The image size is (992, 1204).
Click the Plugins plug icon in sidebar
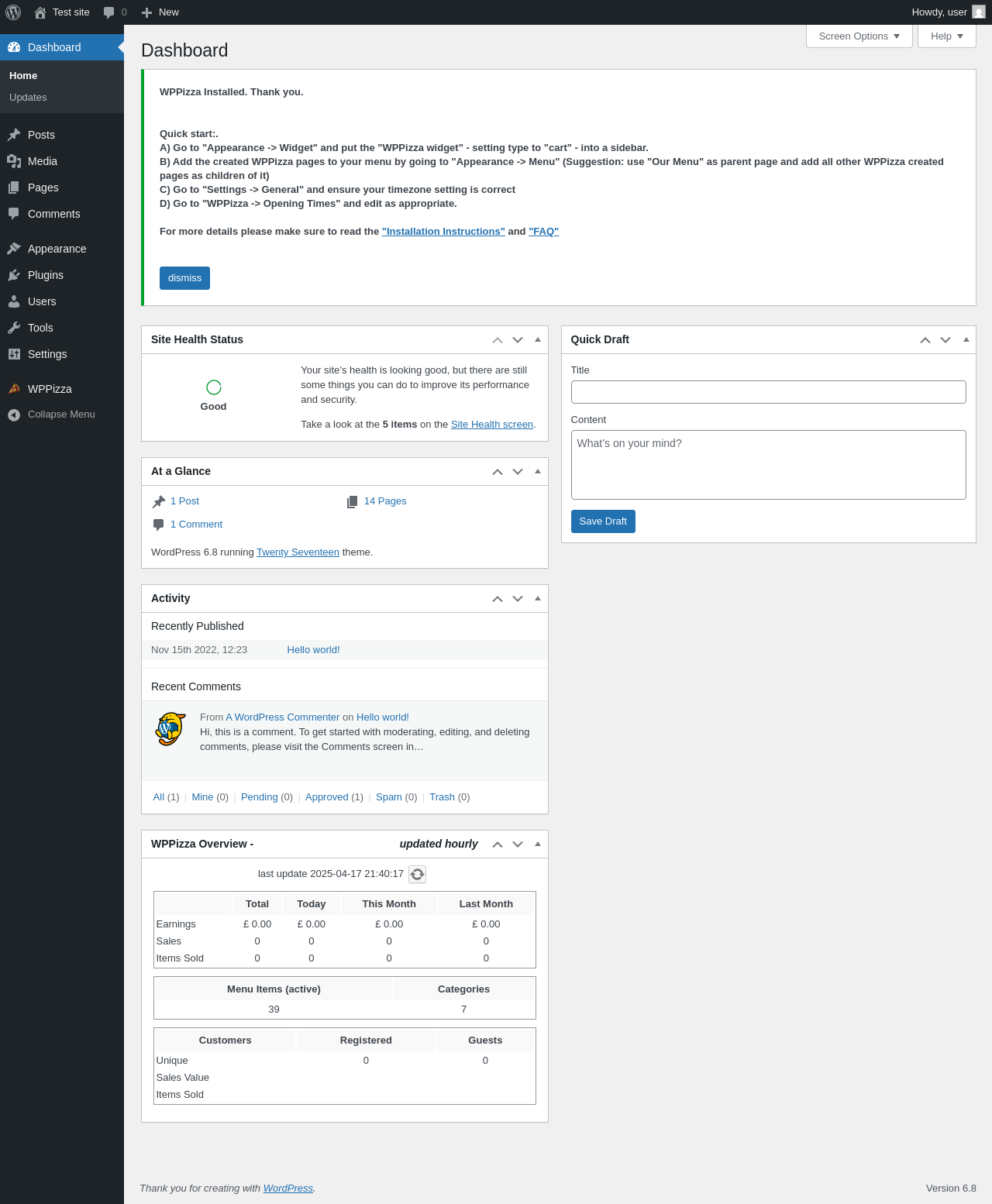[14, 275]
